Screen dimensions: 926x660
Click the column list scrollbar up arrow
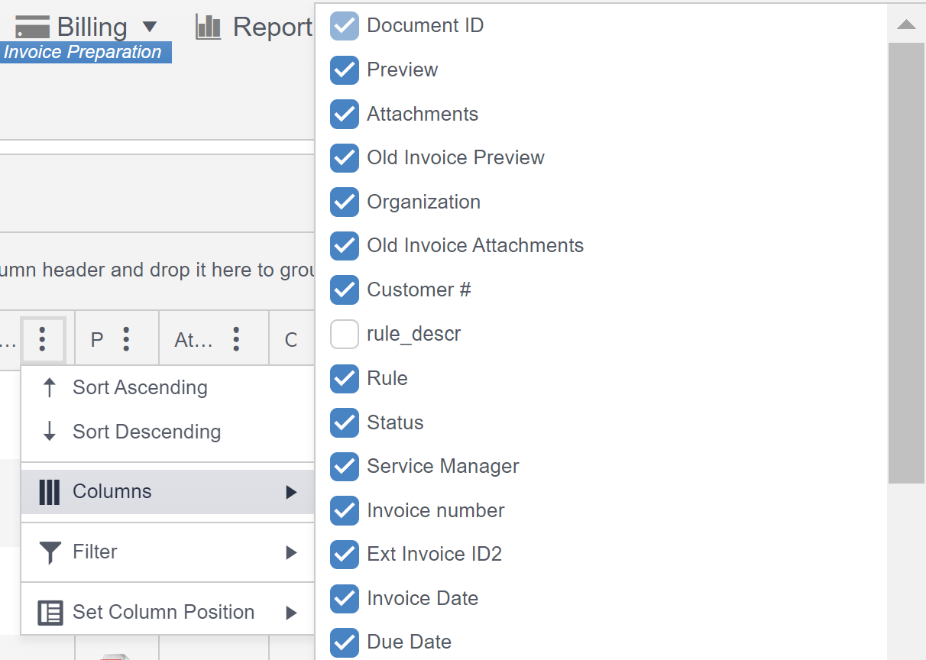pyautogui.click(x=906, y=24)
